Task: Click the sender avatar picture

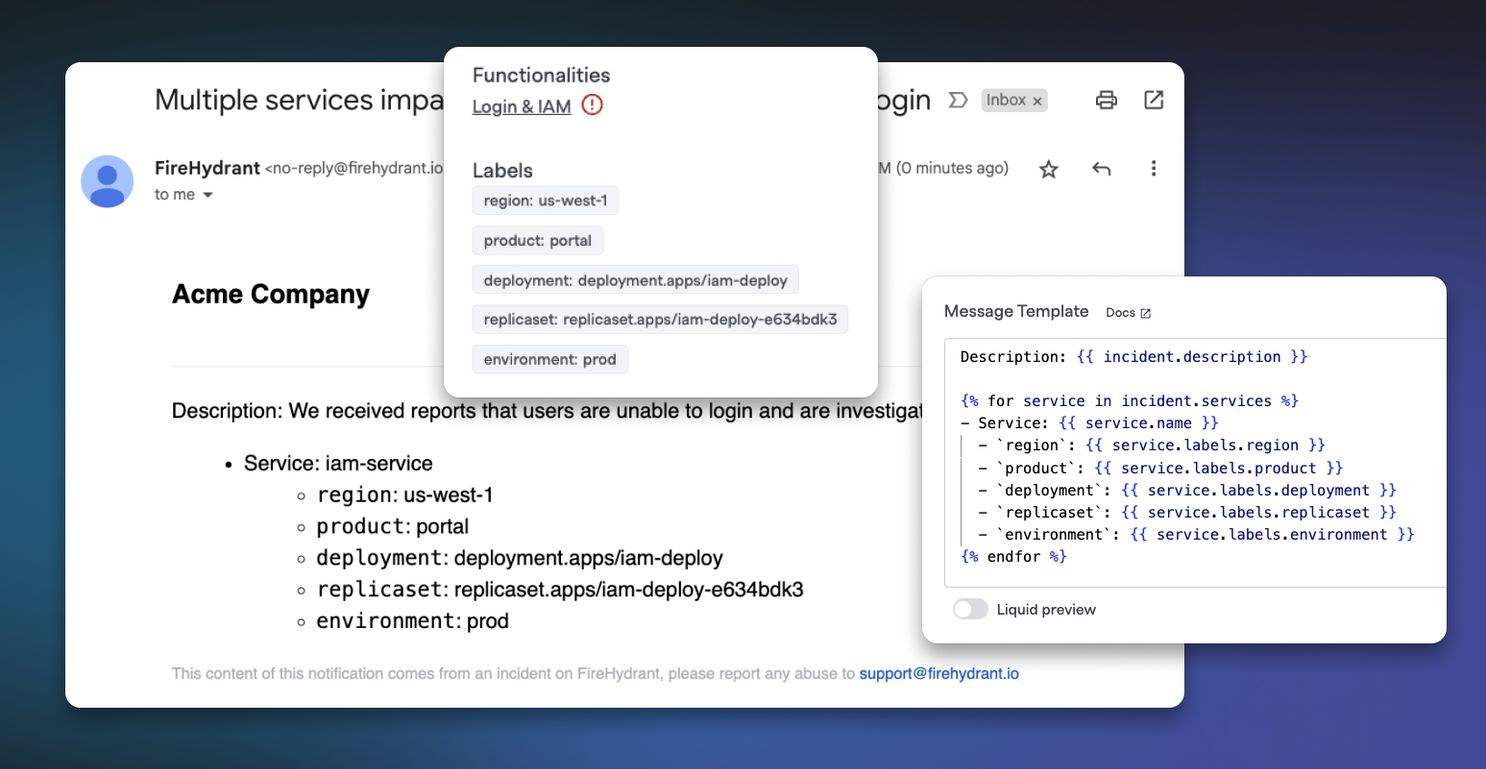Action: 107,181
